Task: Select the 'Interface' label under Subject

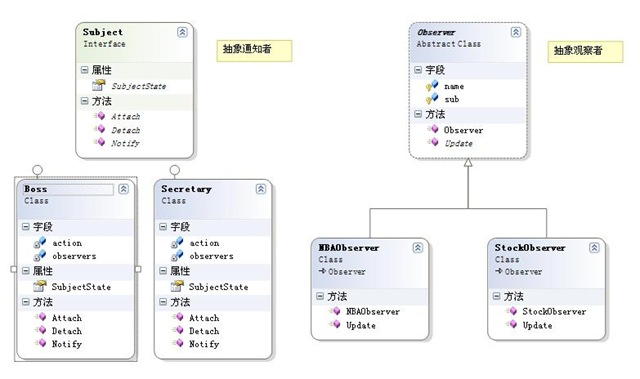Action: [x=104, y=44]
